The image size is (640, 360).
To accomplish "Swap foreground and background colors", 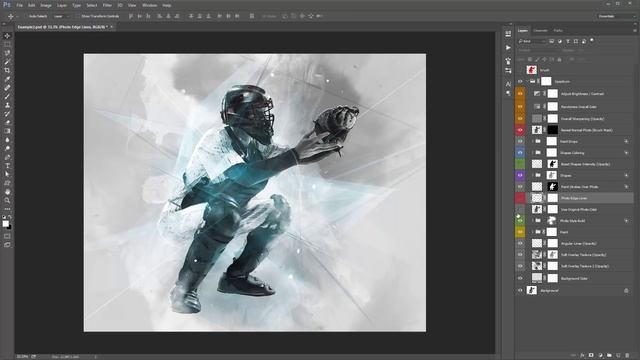I will [x=10, y=217].
